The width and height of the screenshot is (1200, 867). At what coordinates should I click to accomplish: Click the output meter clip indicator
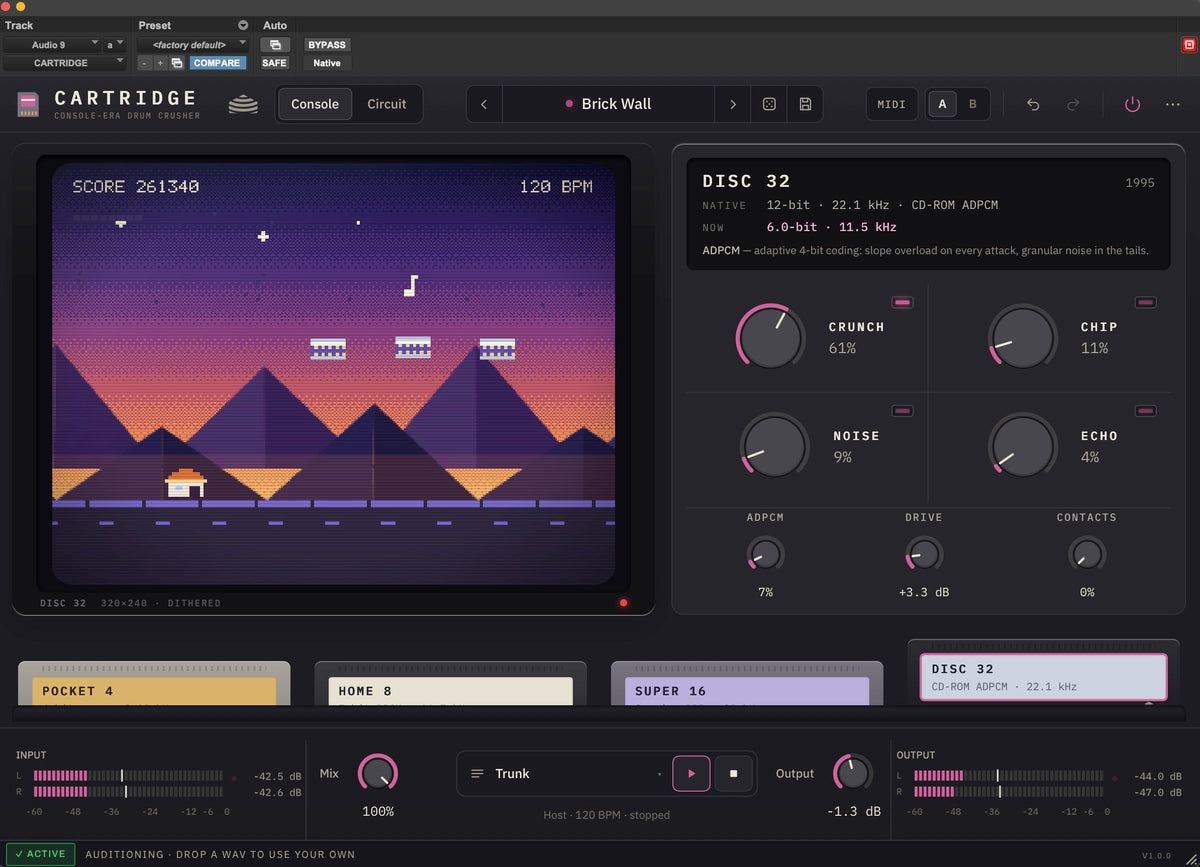pos(1114,777)
